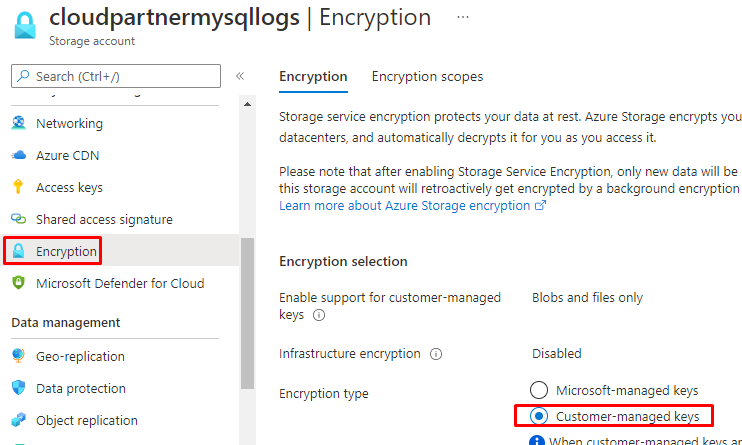This screenshot has height=445, width=742.
Task: Click the Data protection shield icon
Action: click(18, 388)
